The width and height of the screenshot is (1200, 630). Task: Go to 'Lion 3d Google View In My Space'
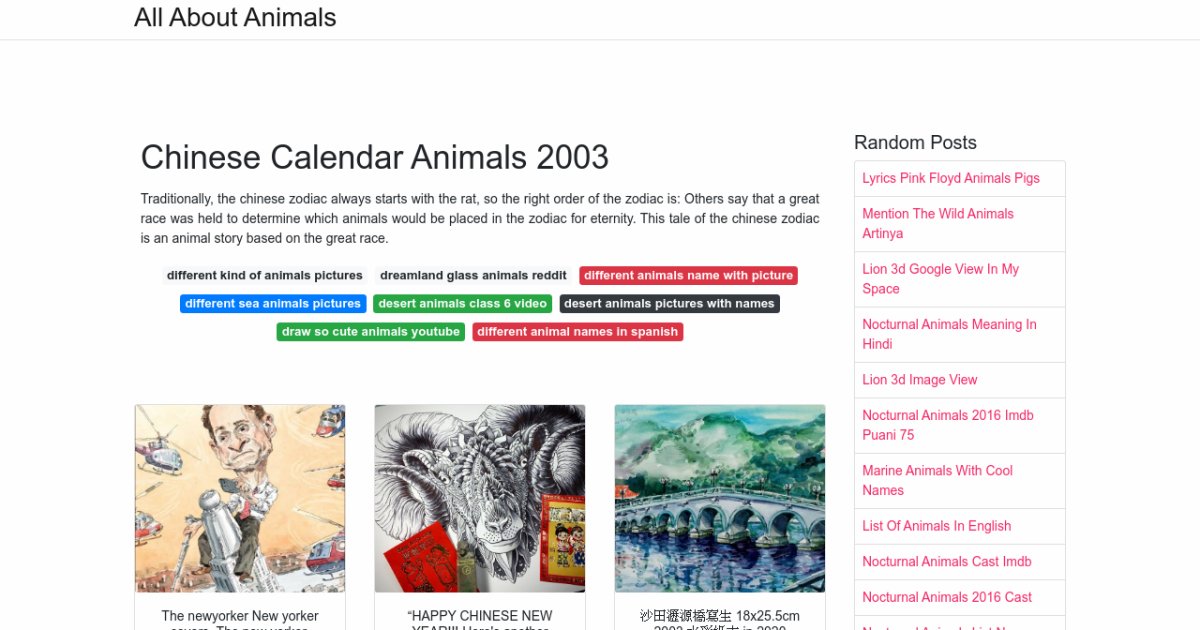pos(940,278)
